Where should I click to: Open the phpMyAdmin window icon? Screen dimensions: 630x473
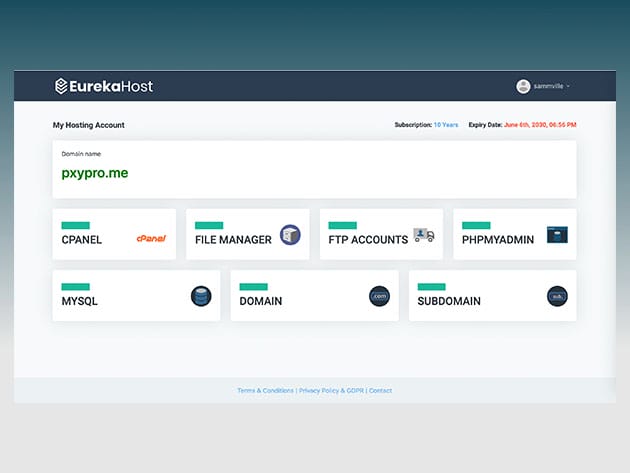tap(557, 235)
